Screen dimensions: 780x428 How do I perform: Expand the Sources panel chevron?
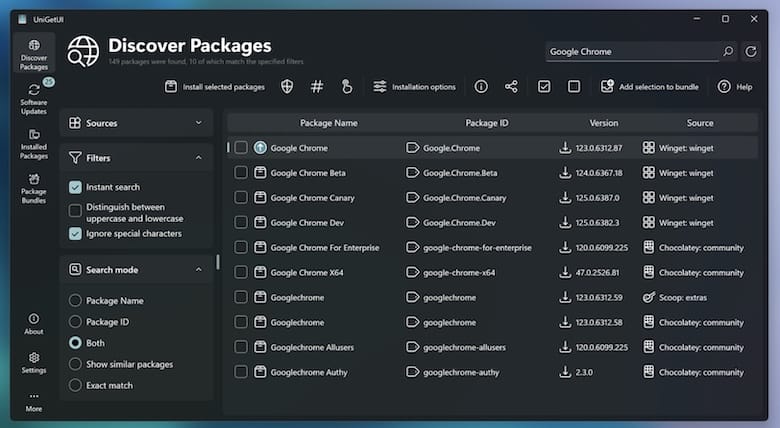[199, 122]
